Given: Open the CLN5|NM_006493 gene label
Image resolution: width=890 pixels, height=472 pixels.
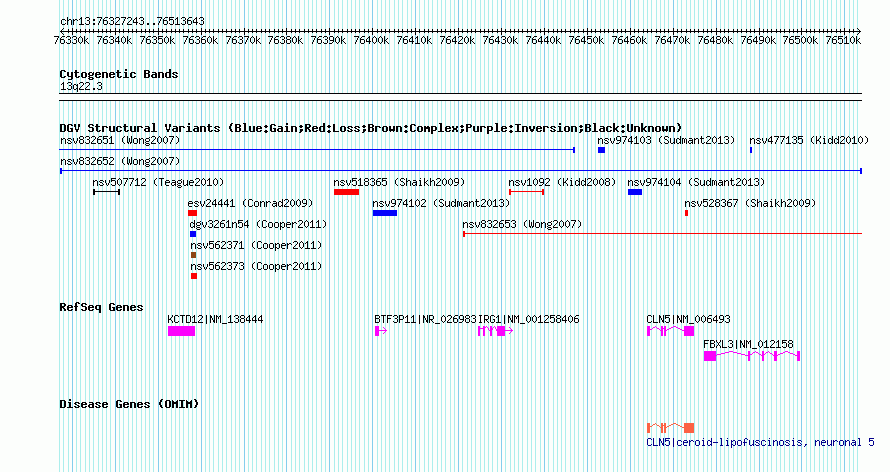Looking at the screenshot, I should 689,319.
